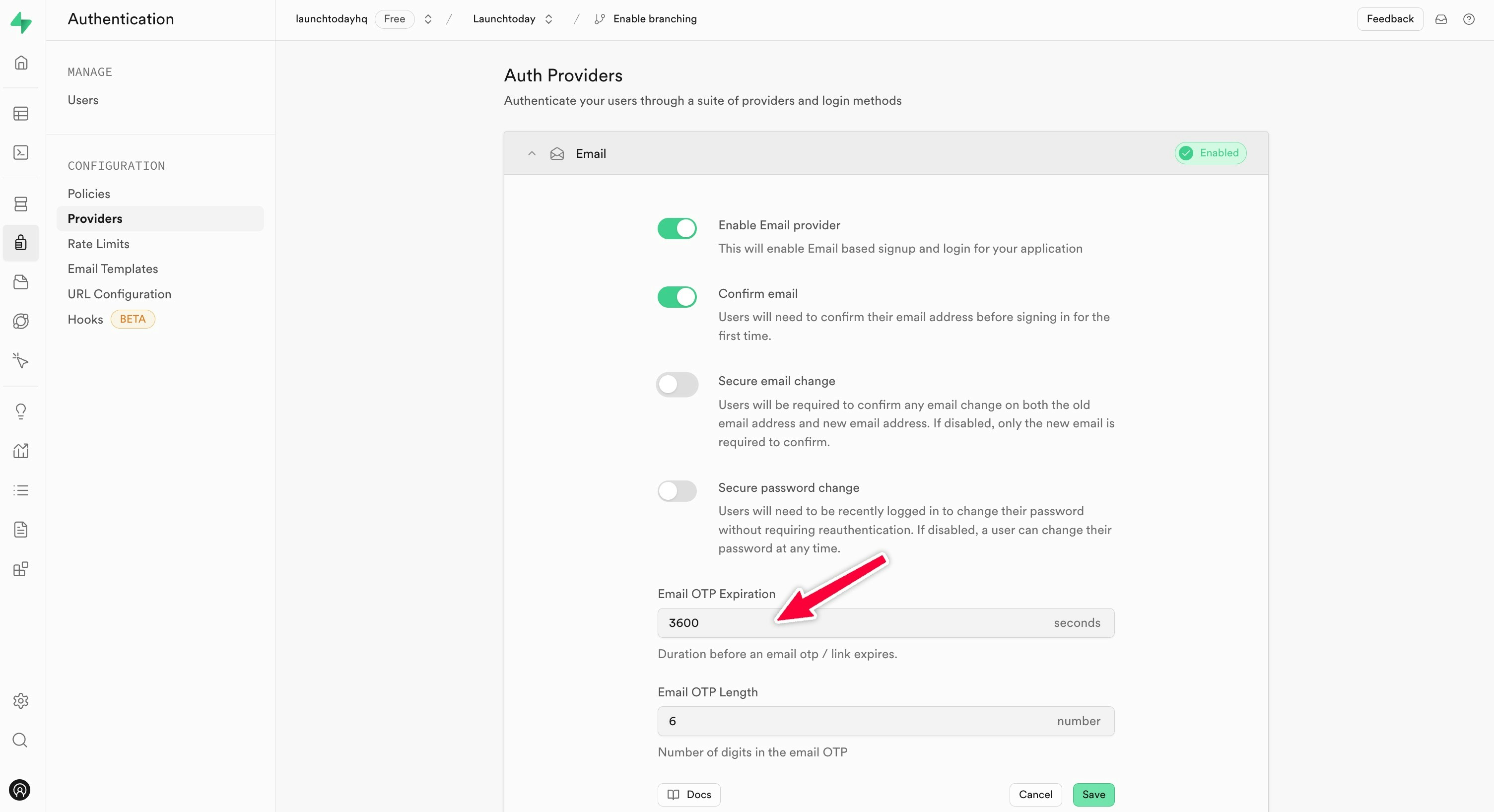View the Reports chart icon

click(21, 451)
